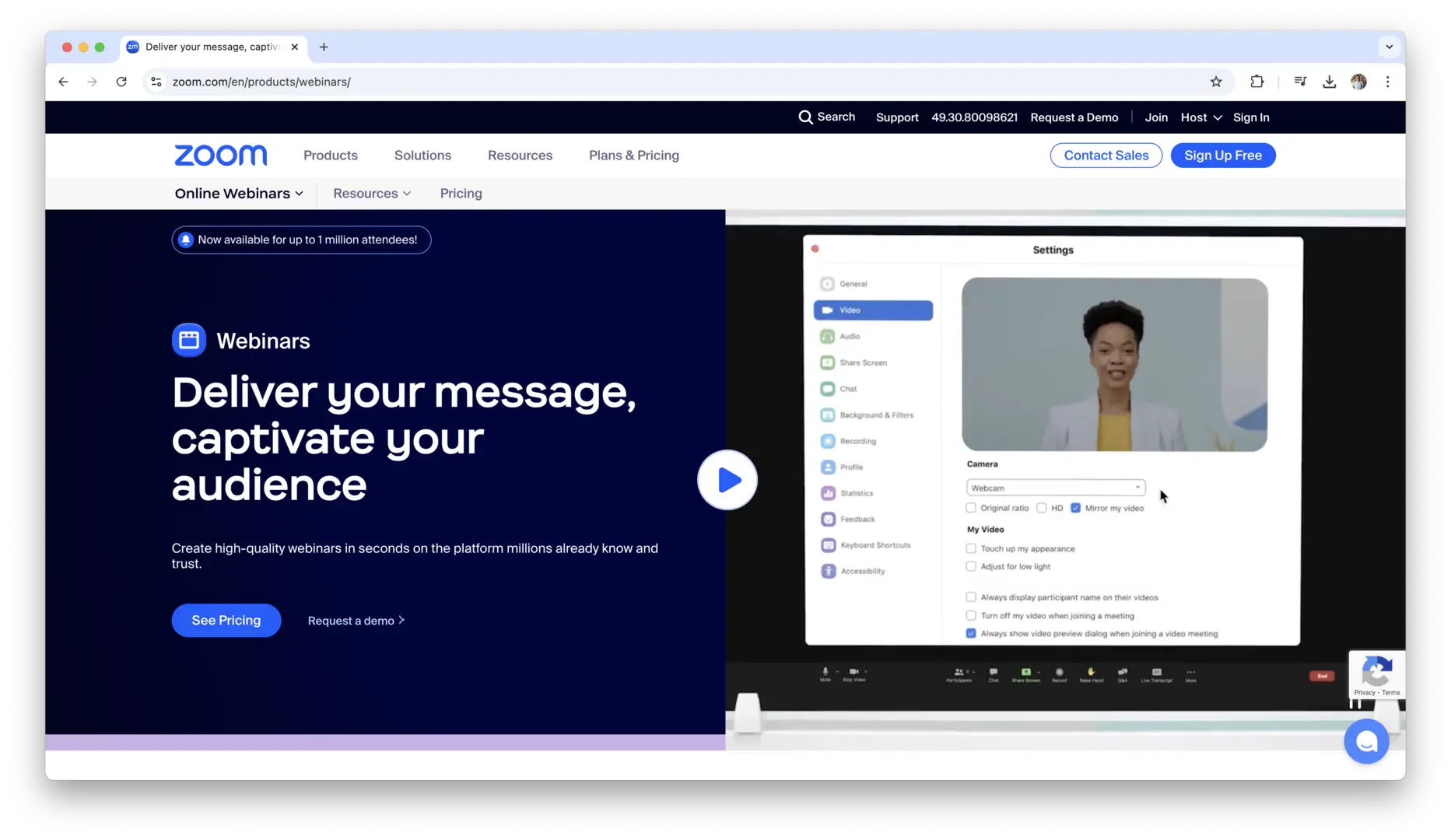Click the phone number 49.30.80098621
Screen dimensions: 1451x840
(974, 117)
